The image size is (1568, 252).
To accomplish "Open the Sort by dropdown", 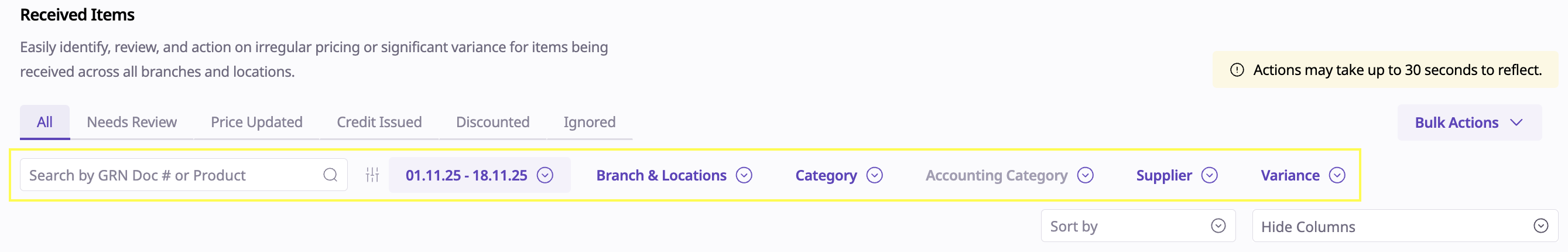I will pos(1137,226).
